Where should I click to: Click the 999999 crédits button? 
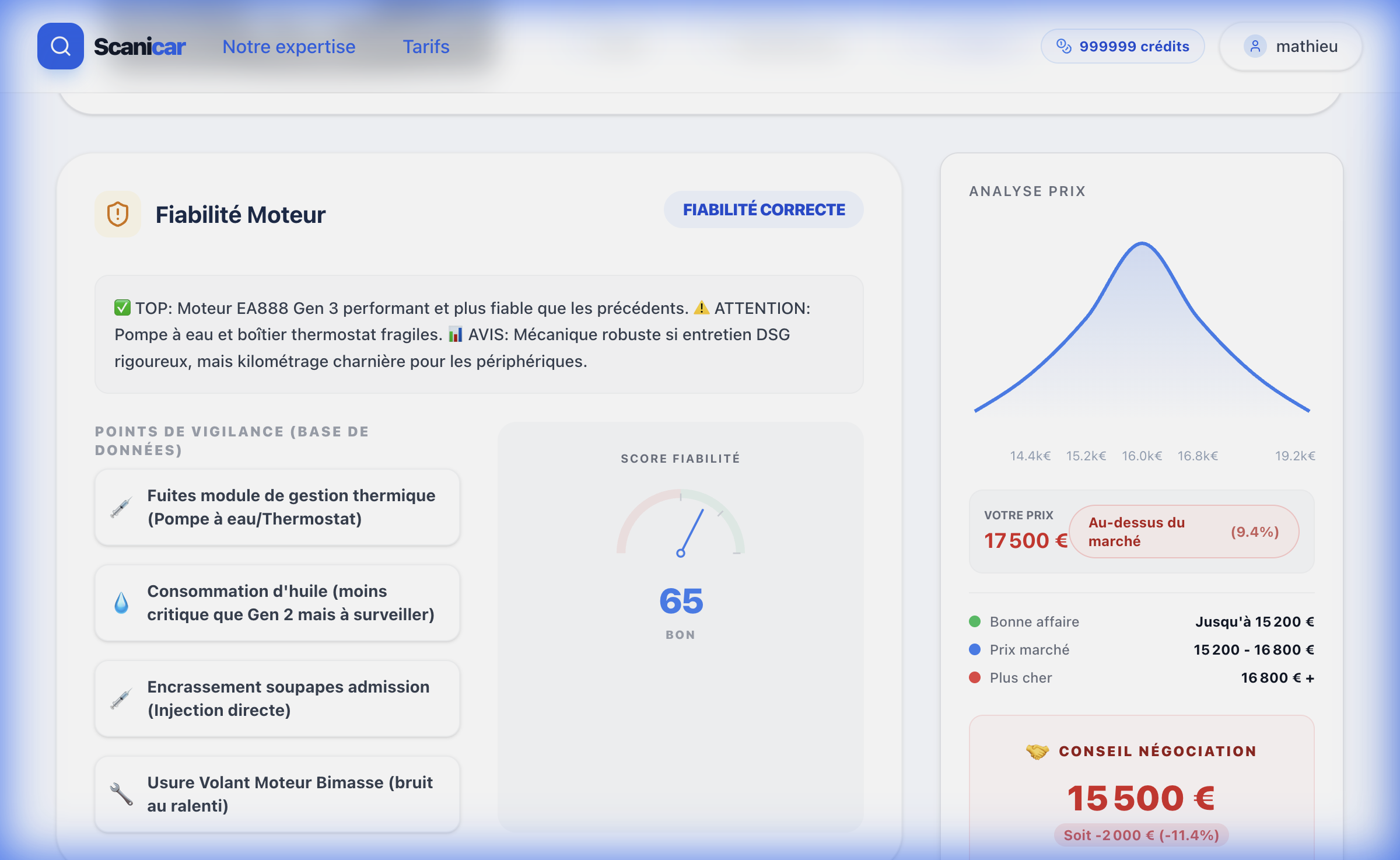click(1122, 46)
